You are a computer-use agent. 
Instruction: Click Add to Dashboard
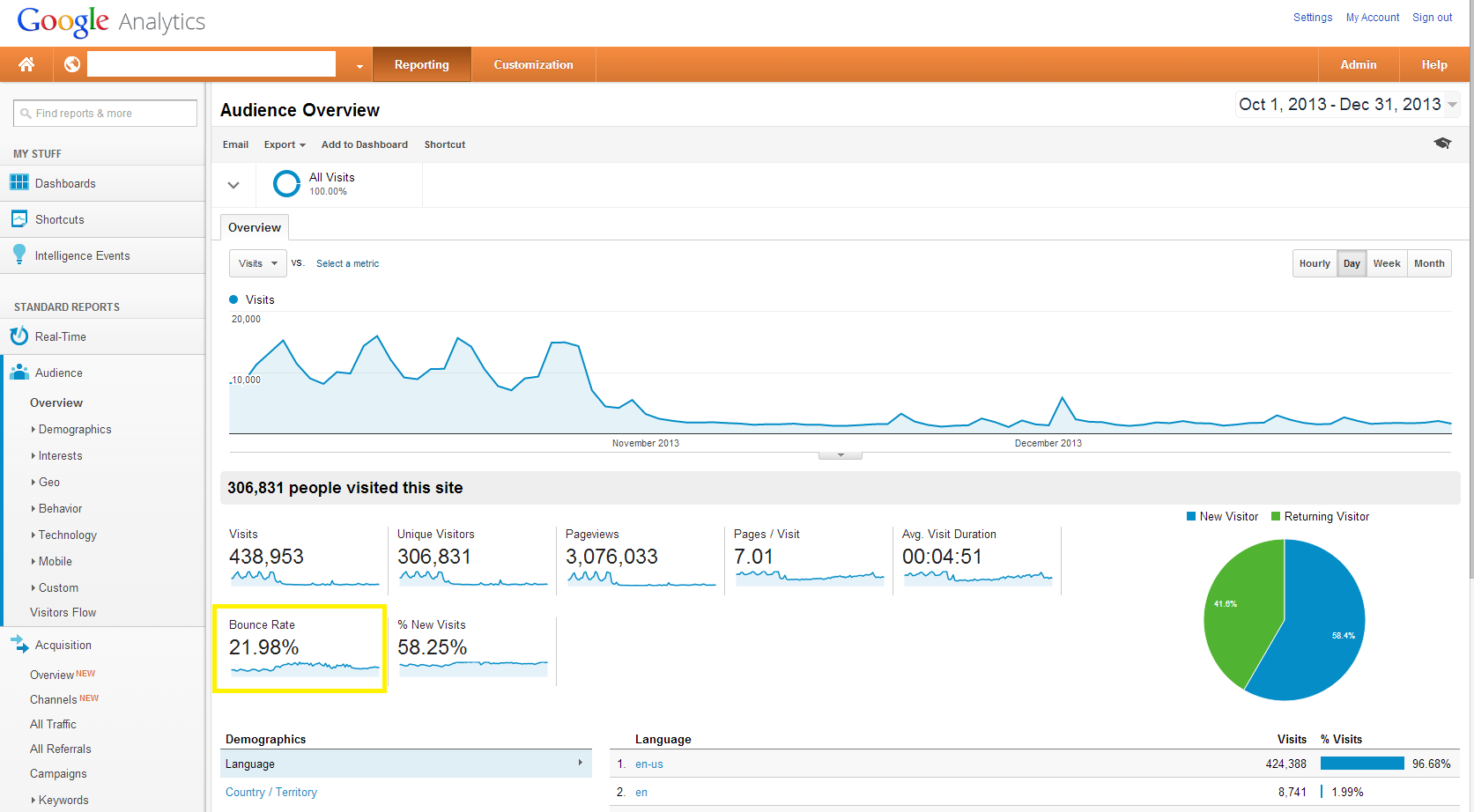coord(365,144)
